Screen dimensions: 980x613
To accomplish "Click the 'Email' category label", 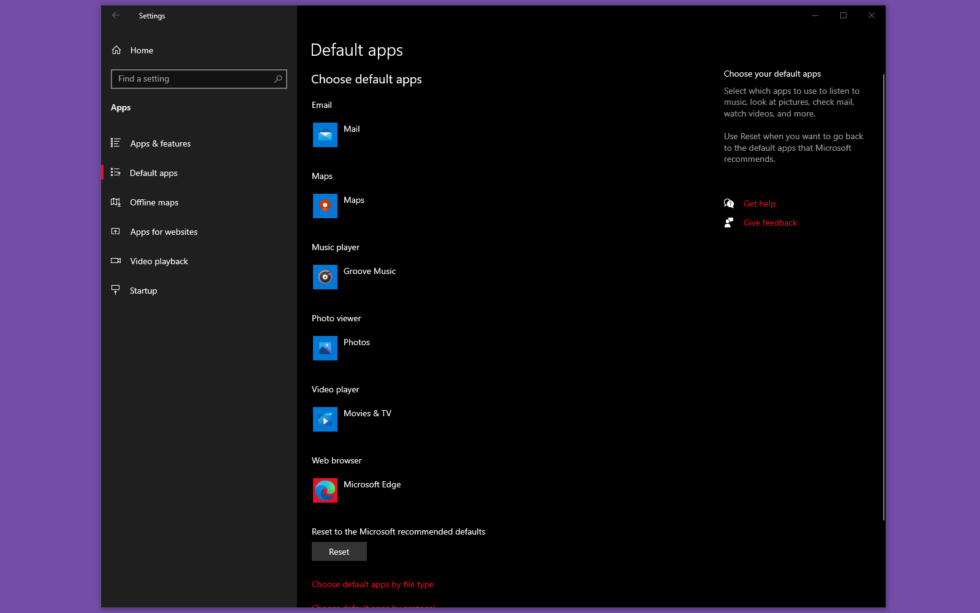I will (321, 105).
